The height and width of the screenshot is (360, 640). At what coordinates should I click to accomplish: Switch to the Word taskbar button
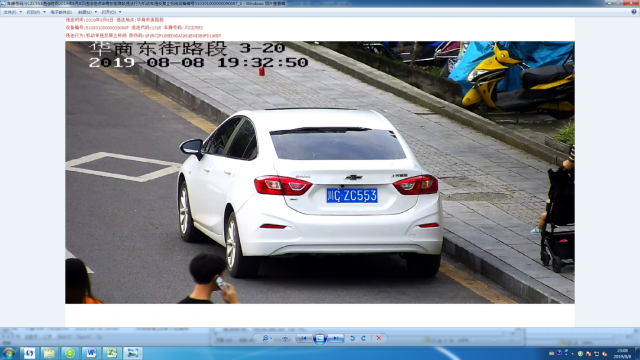[91, 353]
